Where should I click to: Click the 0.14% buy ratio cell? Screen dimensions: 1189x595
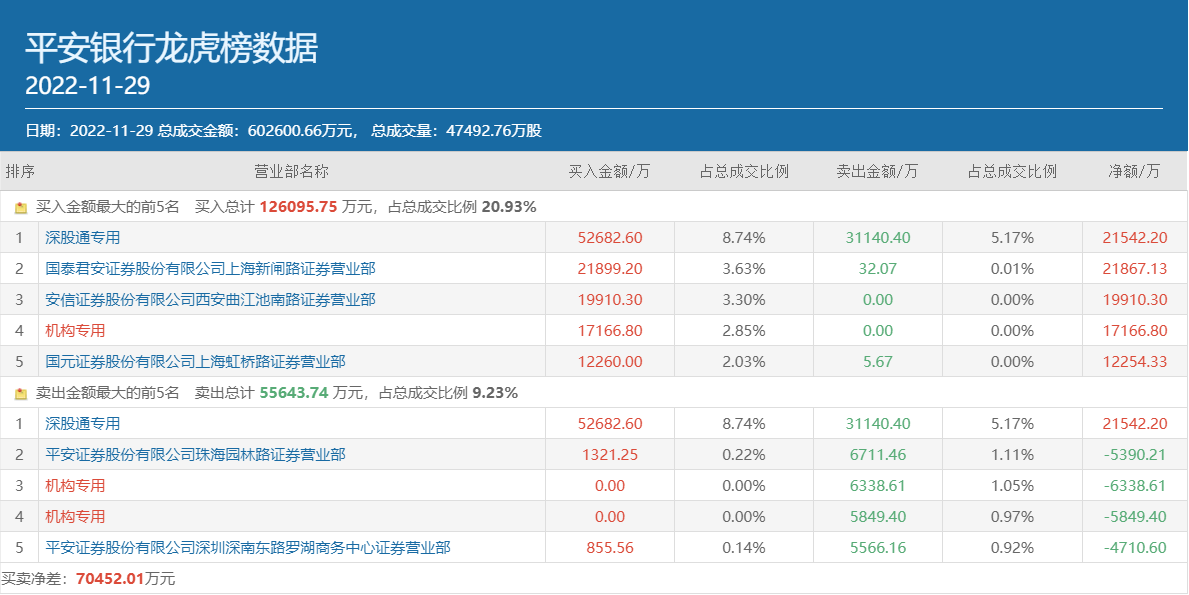click(744, 547)
